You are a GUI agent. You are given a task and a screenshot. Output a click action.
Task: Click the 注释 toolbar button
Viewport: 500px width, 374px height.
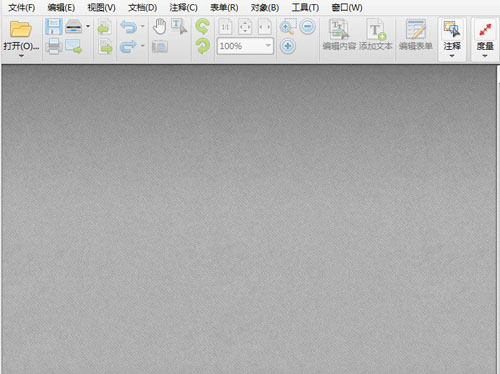tap(452, 39)
